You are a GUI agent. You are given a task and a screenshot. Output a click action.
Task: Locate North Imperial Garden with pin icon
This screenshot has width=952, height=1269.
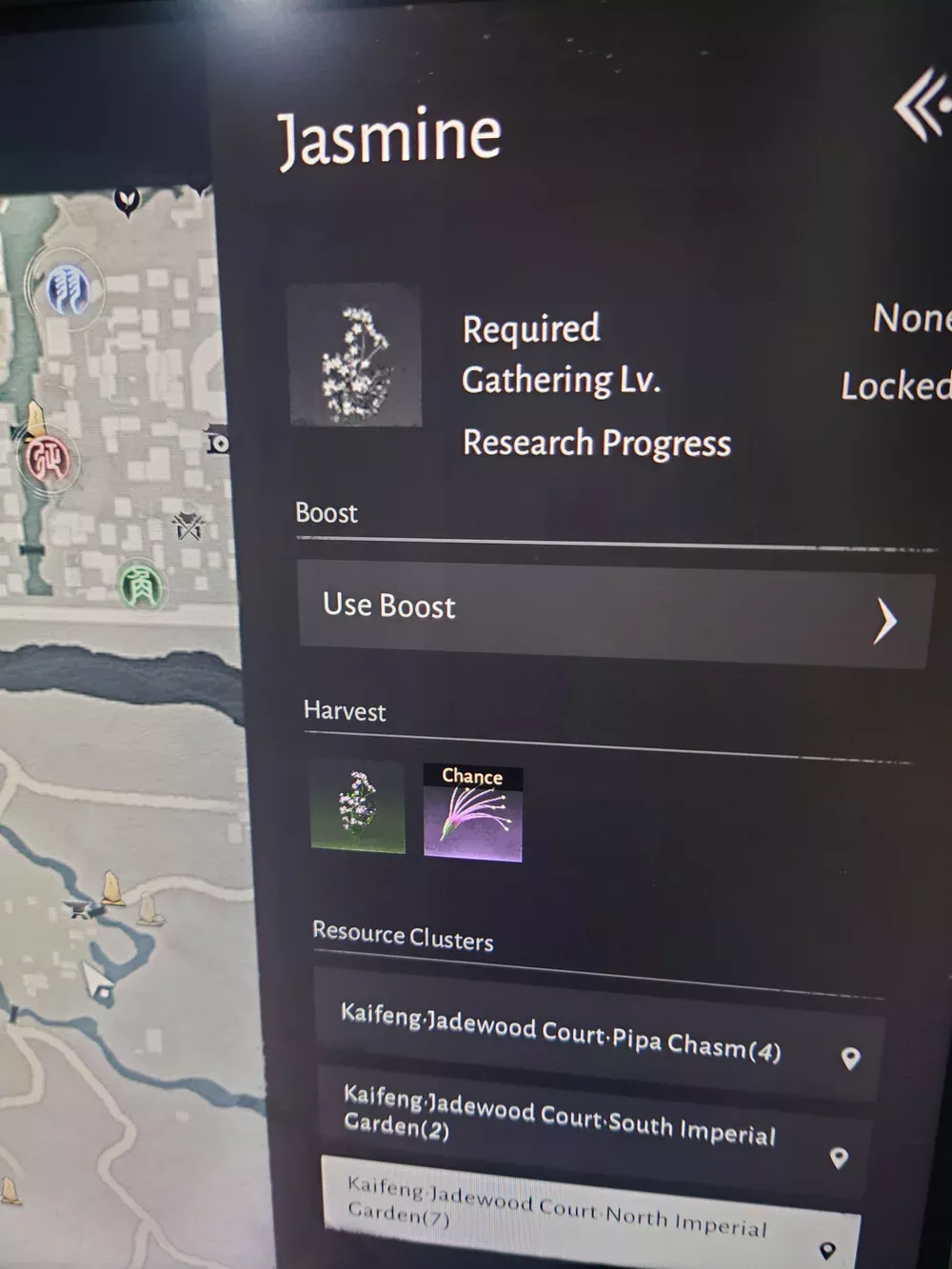[x=827, y=1250]
